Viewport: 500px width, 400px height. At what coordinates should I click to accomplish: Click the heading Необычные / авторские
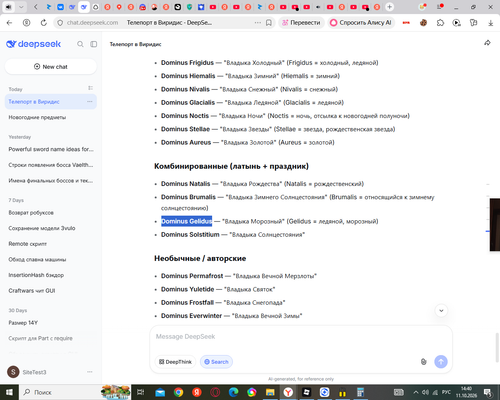[200, 258]
